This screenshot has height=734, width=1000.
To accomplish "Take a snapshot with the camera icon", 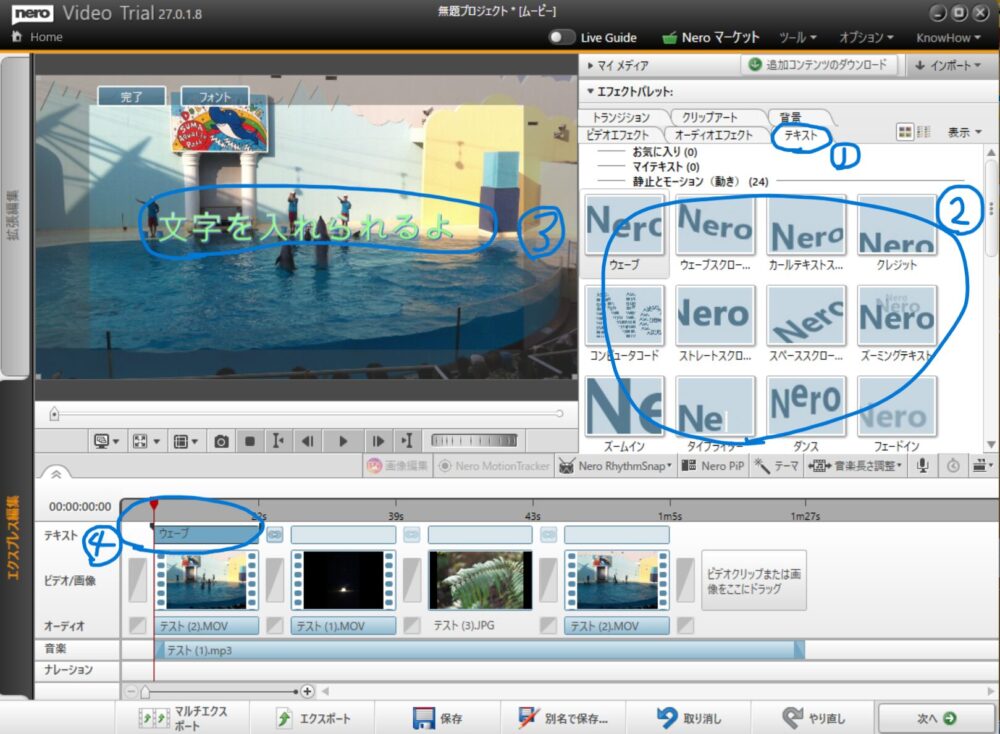I will click(x=221, y=441).
